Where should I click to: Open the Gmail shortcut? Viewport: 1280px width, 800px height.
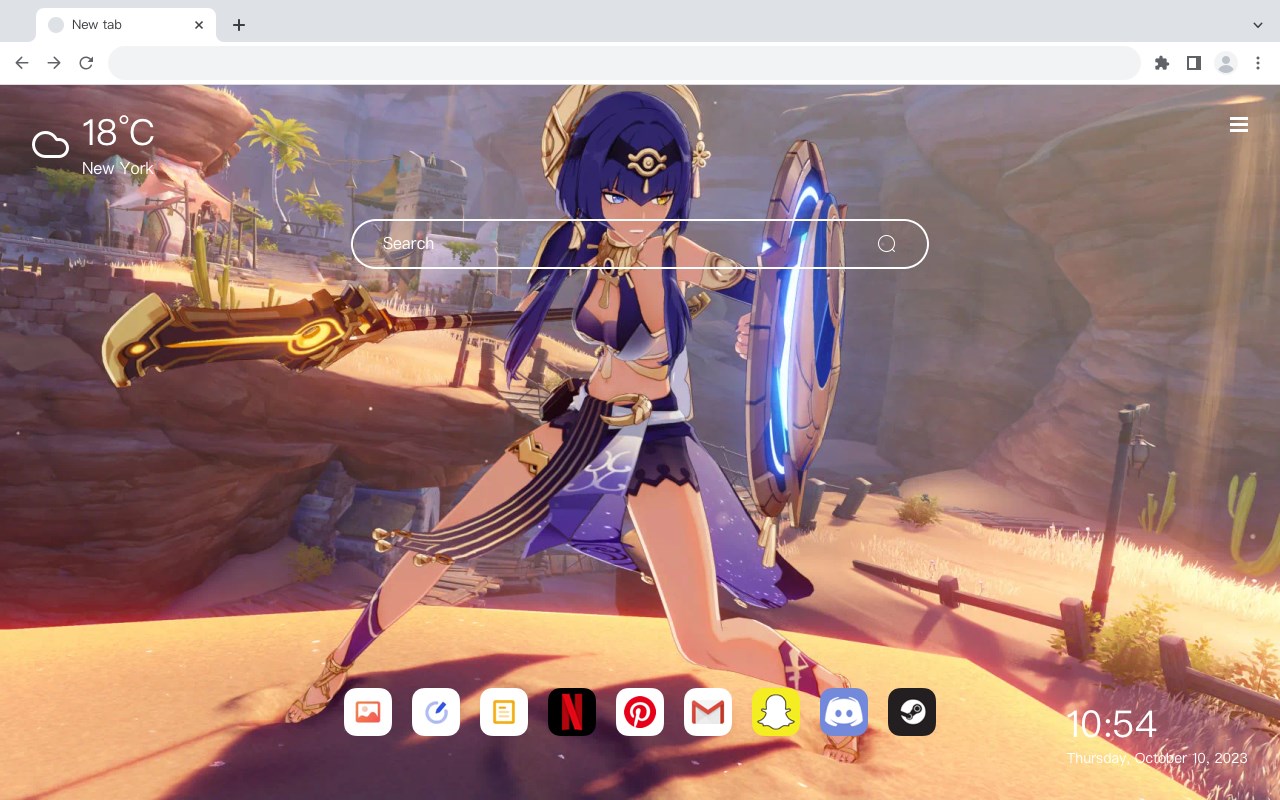pyautogui.click(x=708, y=712)
